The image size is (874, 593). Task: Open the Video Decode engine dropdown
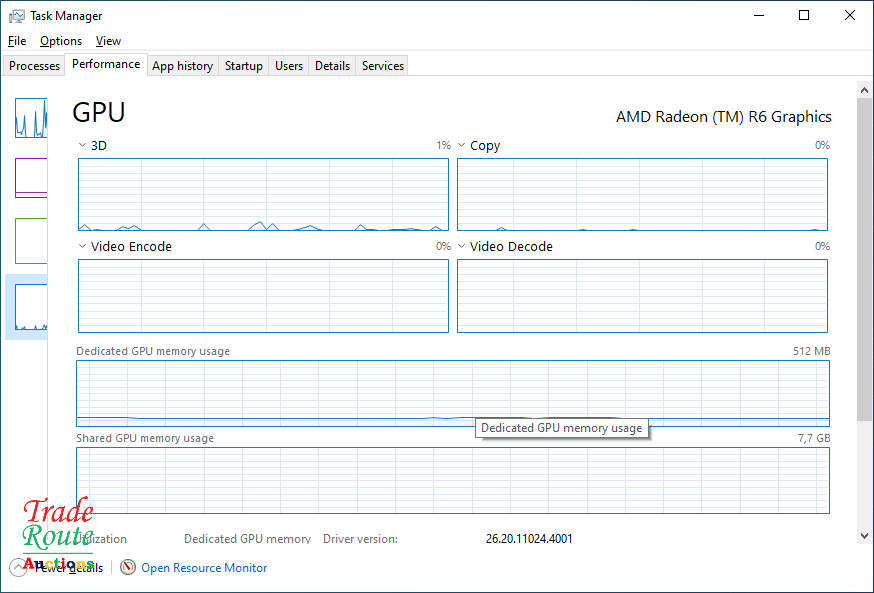click(462, 247)
